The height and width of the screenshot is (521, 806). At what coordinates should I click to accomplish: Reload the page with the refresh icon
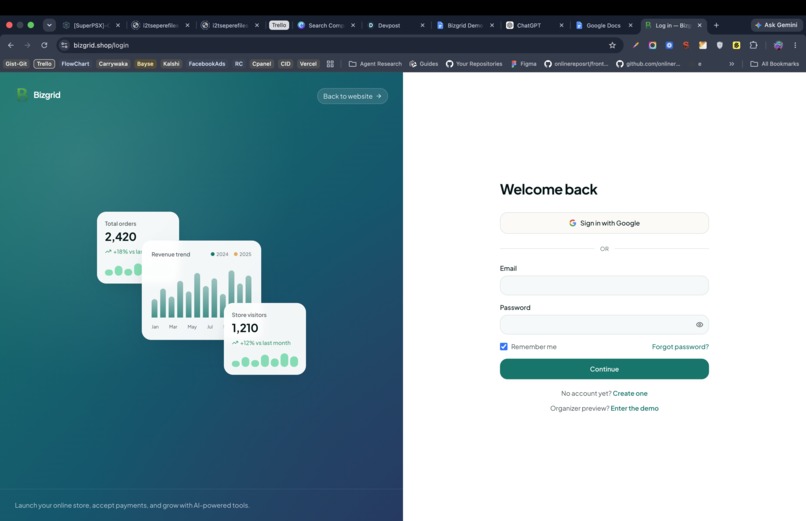tap(44, 45)
